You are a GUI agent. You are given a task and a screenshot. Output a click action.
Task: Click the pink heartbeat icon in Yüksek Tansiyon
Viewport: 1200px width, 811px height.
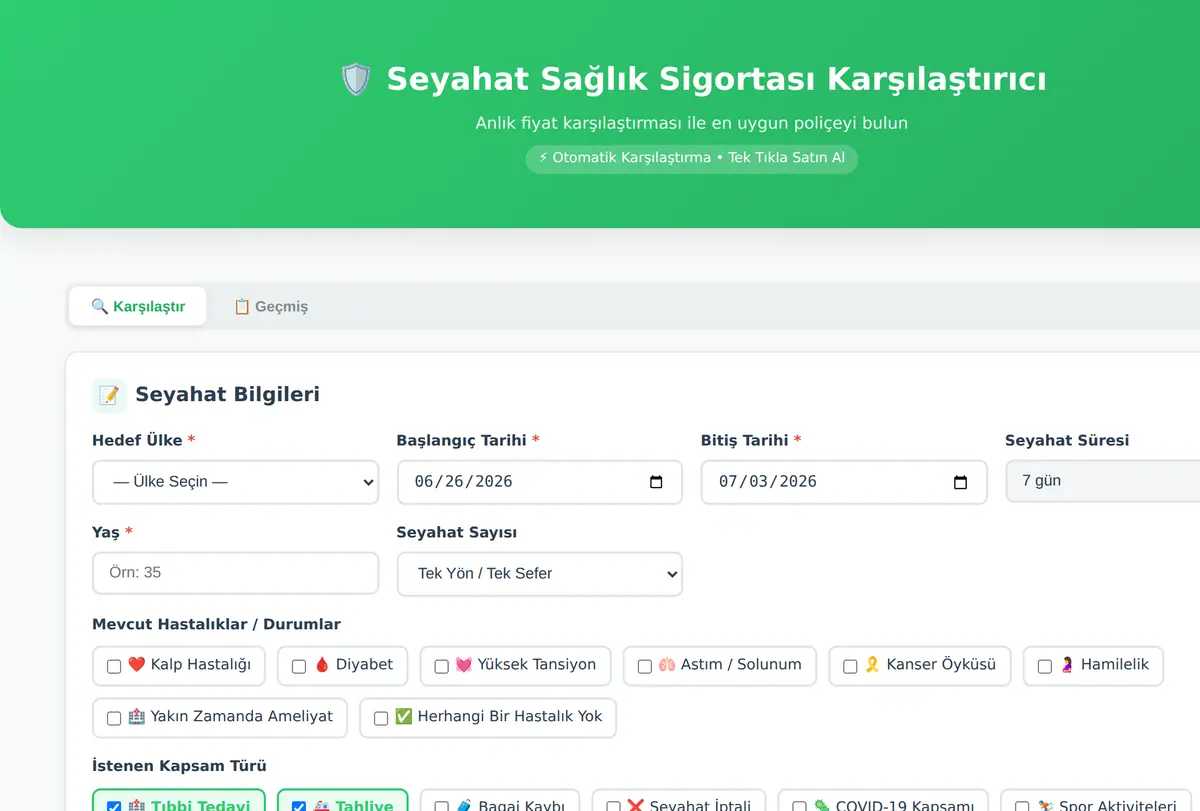pyautogui.click(x=464, y=665)
